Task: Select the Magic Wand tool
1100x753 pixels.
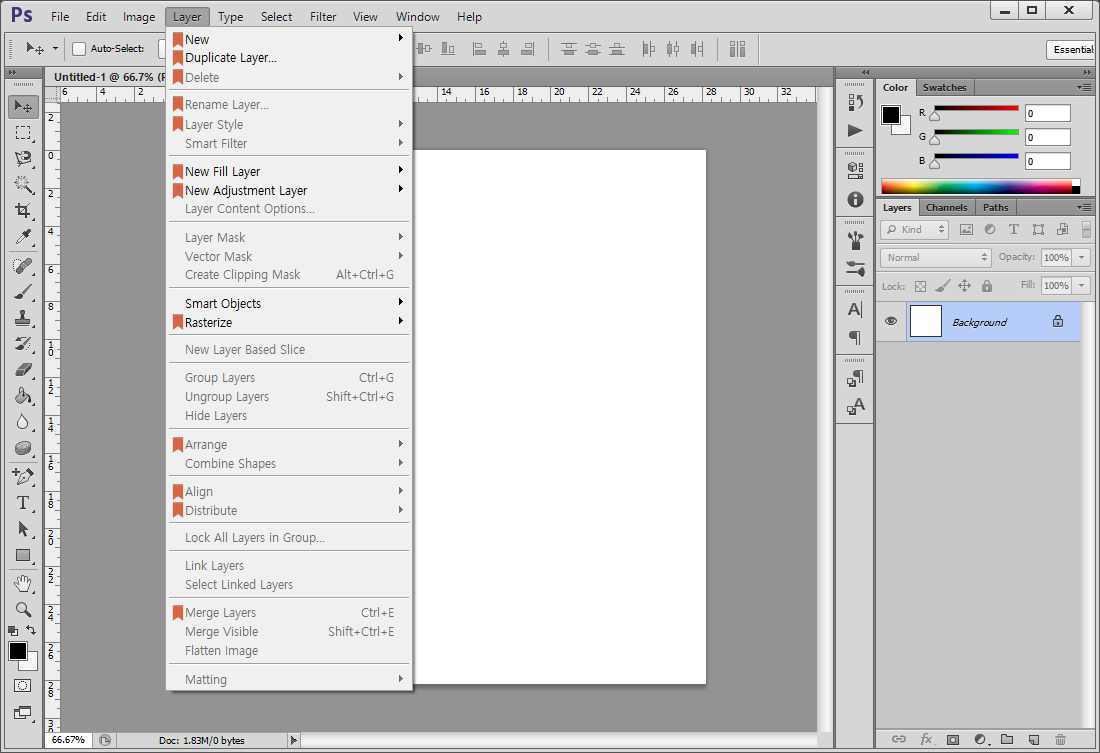Action: pos(23,185)
